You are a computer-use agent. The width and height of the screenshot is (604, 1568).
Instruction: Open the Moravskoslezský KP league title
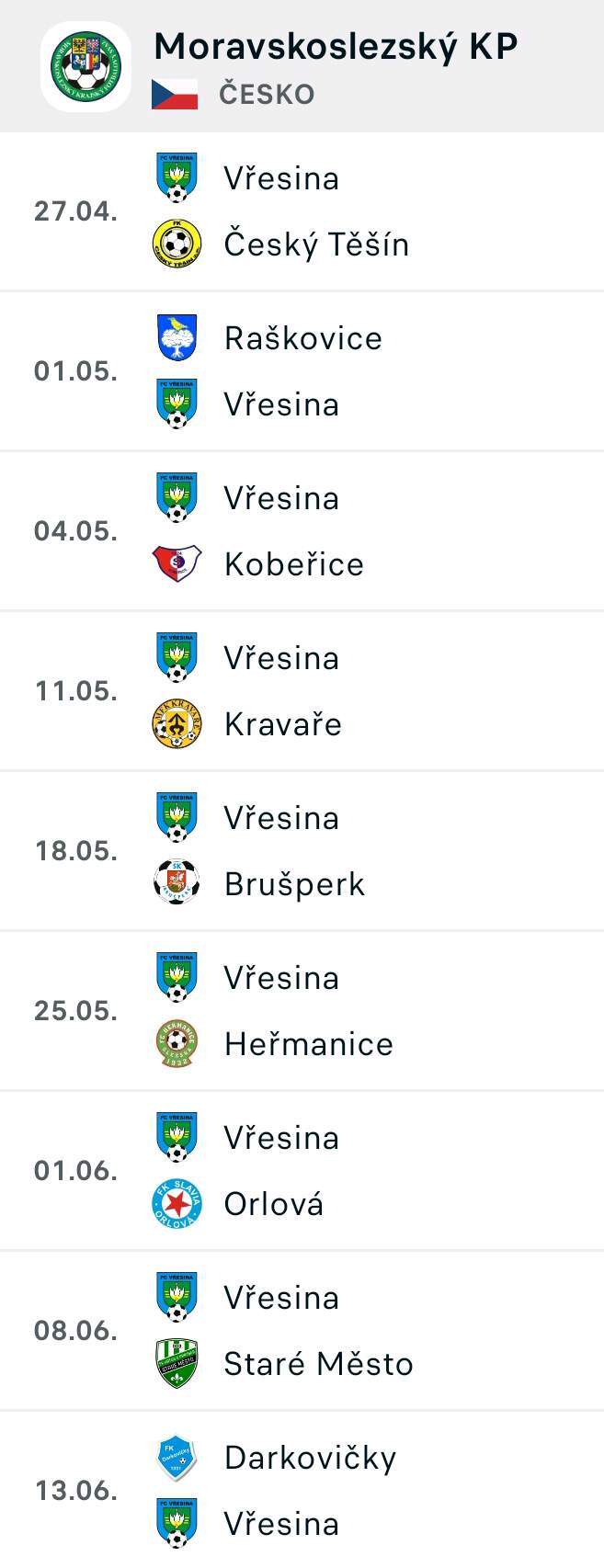(336, 46)
